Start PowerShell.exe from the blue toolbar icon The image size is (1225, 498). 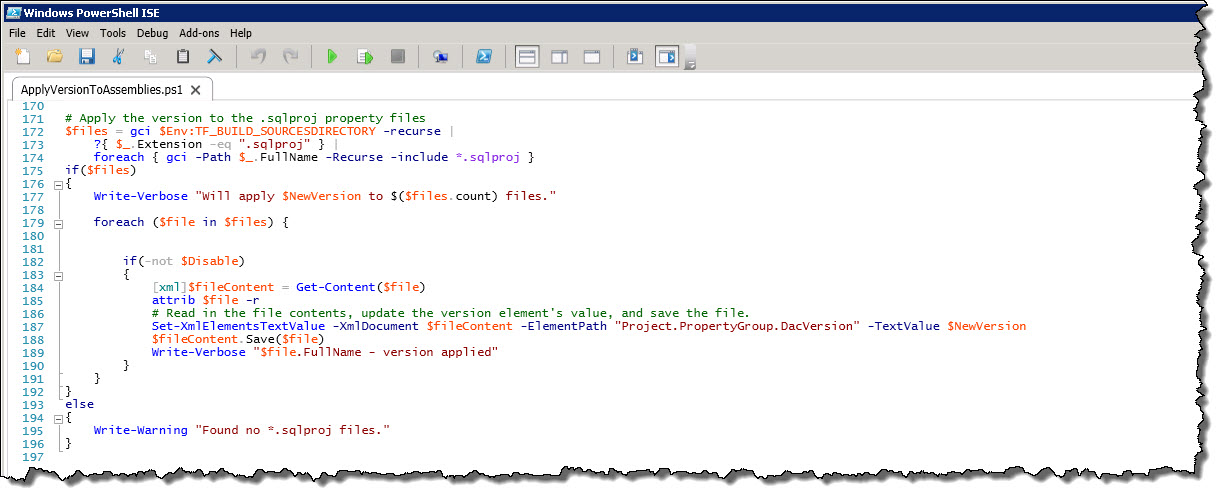[482, 57]
